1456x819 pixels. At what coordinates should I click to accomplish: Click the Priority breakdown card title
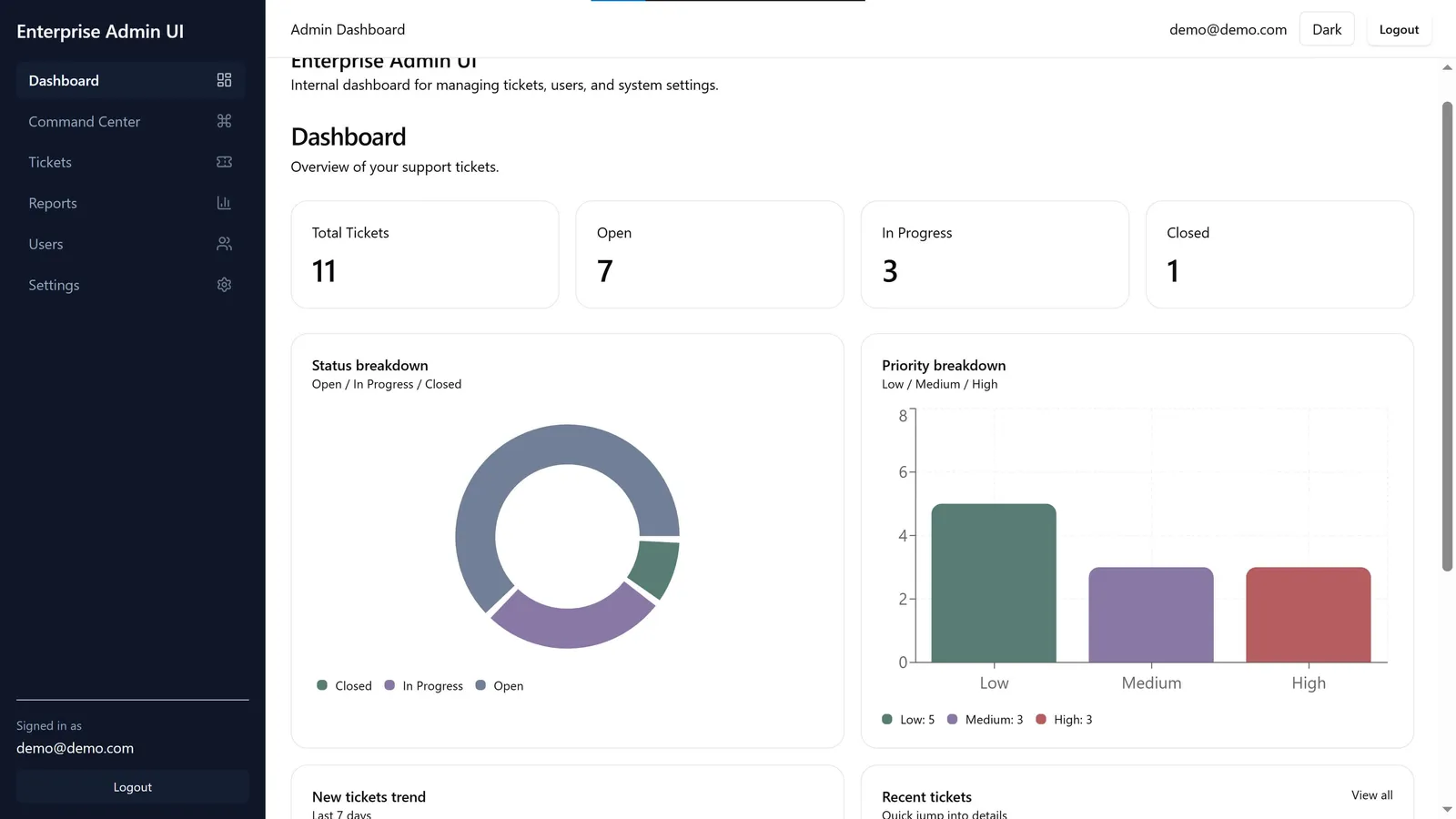coord(944,365)
